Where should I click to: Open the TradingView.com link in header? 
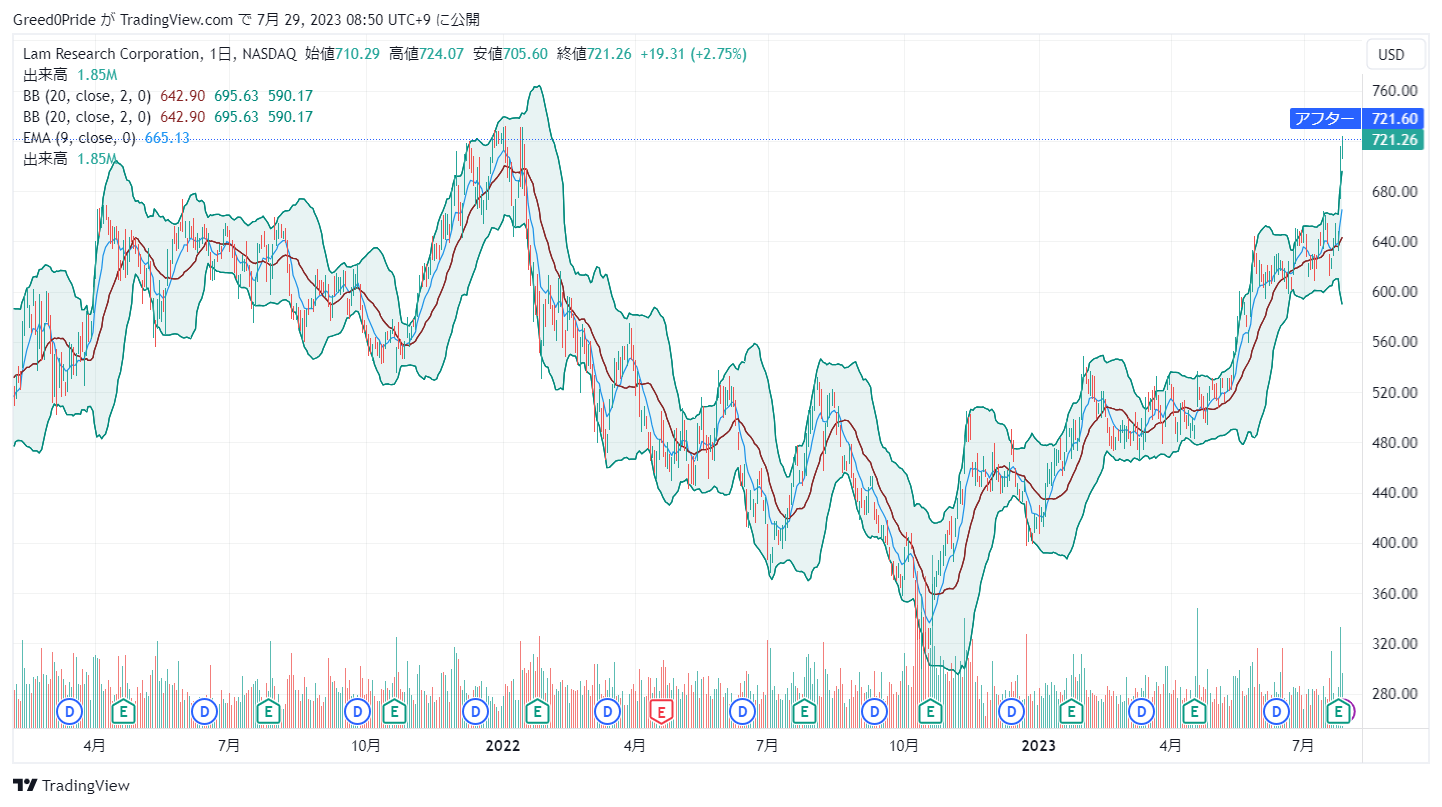click(x=178, y=19)
